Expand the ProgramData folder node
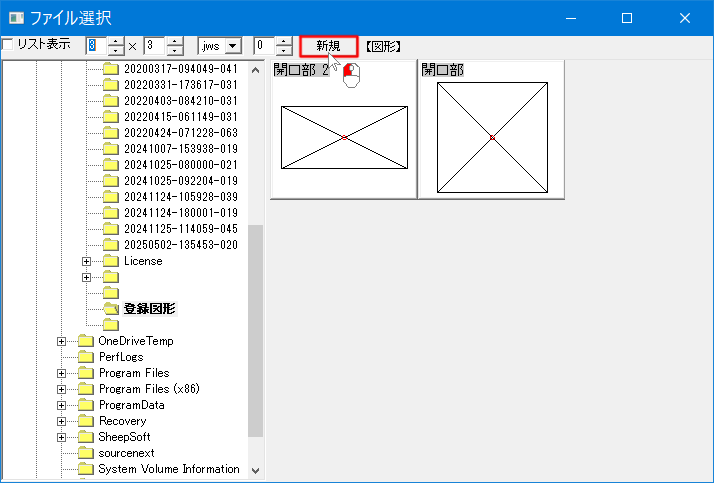 click(x=61, y=405)
